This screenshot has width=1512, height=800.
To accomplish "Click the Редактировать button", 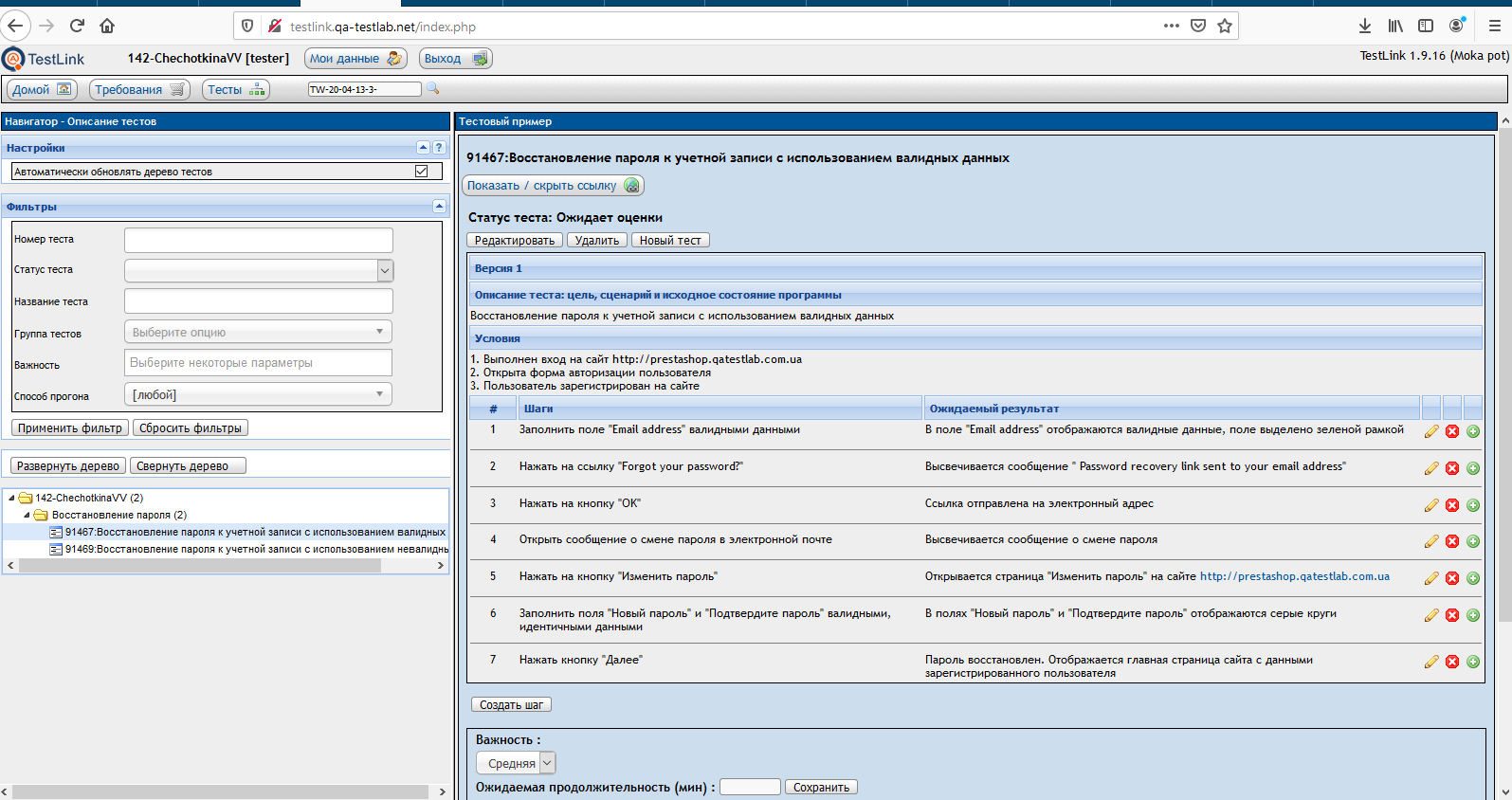I will coord(514,241).
